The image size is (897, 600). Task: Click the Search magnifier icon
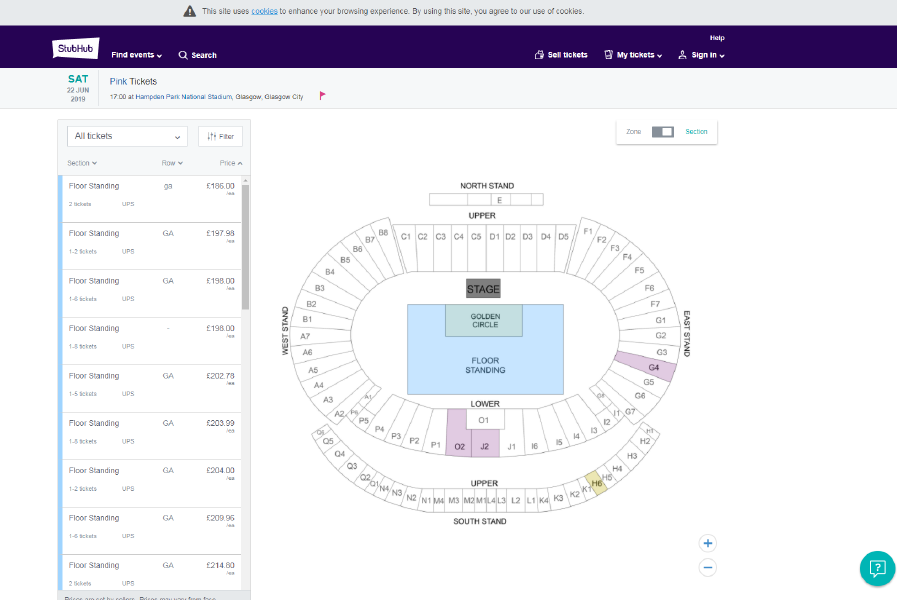(x=183, y=55)
